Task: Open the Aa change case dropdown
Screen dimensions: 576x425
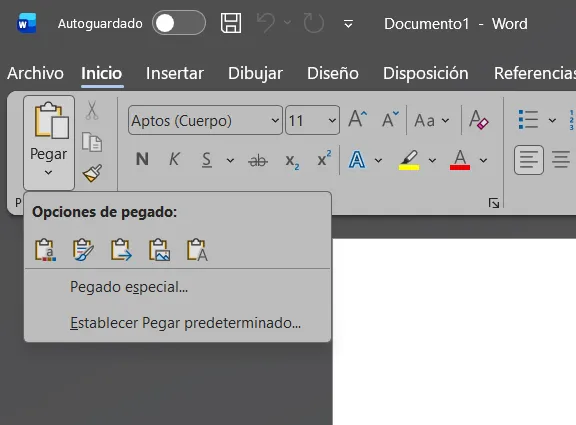Action: [x=432, y=120]
